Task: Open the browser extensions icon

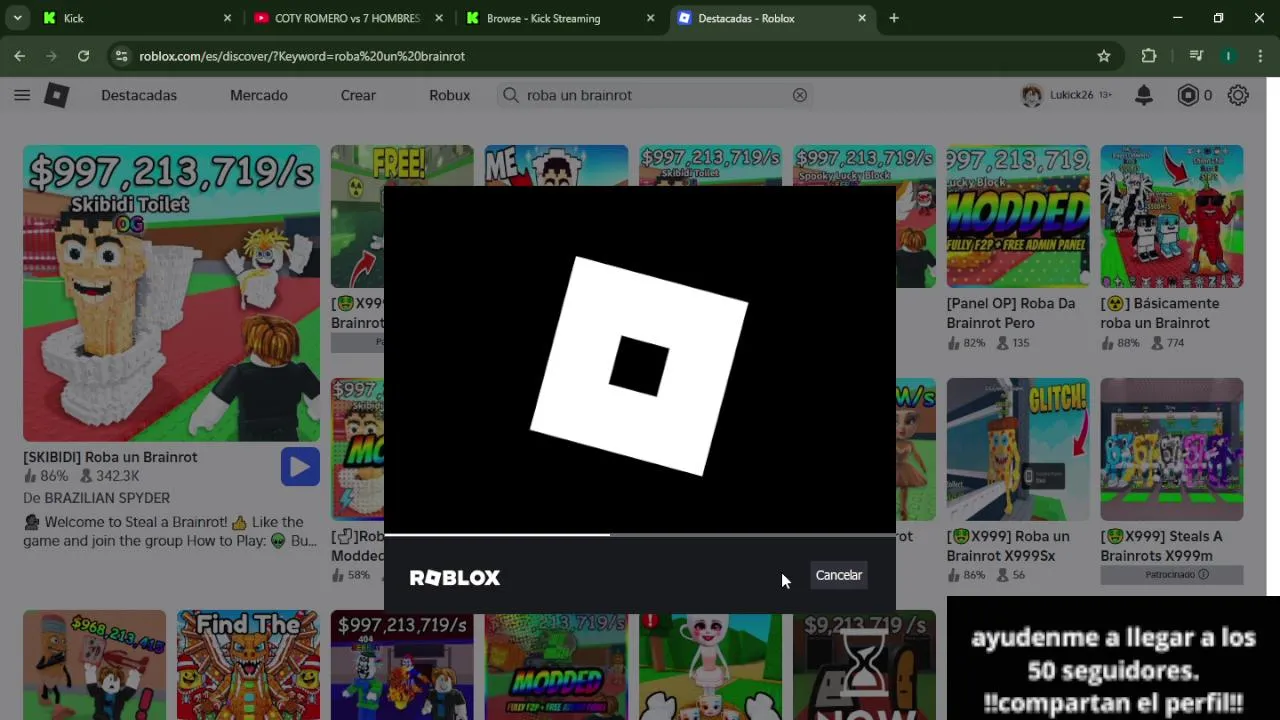Action: [x=1149, y=56]
